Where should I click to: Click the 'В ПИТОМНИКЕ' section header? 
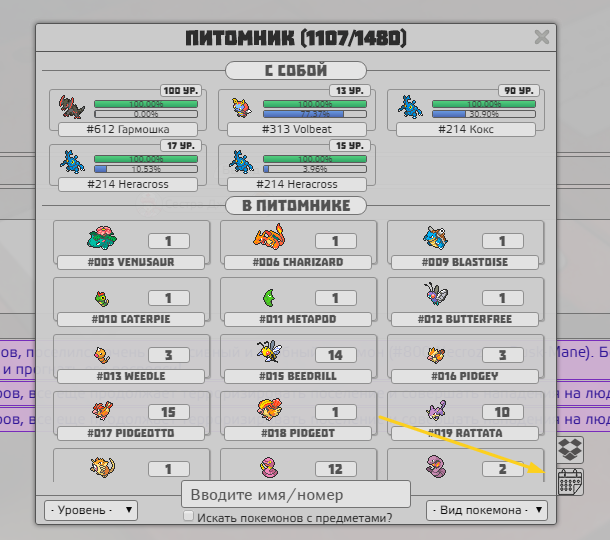(296, 205)
